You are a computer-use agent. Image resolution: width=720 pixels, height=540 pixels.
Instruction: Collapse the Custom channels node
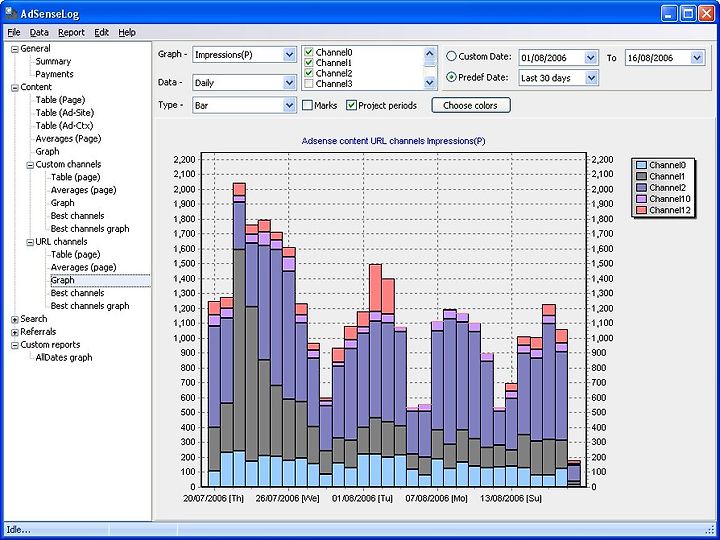click(30, 165)
